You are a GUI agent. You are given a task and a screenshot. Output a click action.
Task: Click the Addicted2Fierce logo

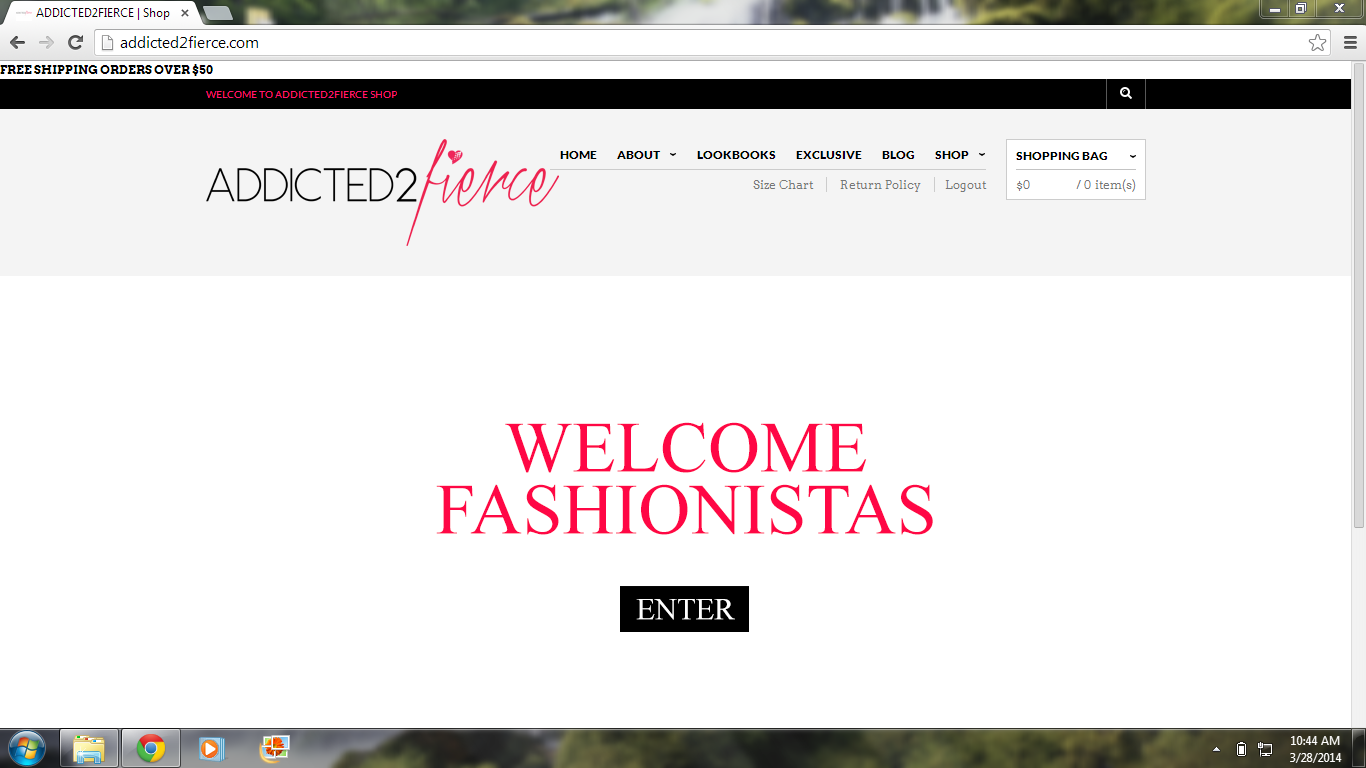382,190
